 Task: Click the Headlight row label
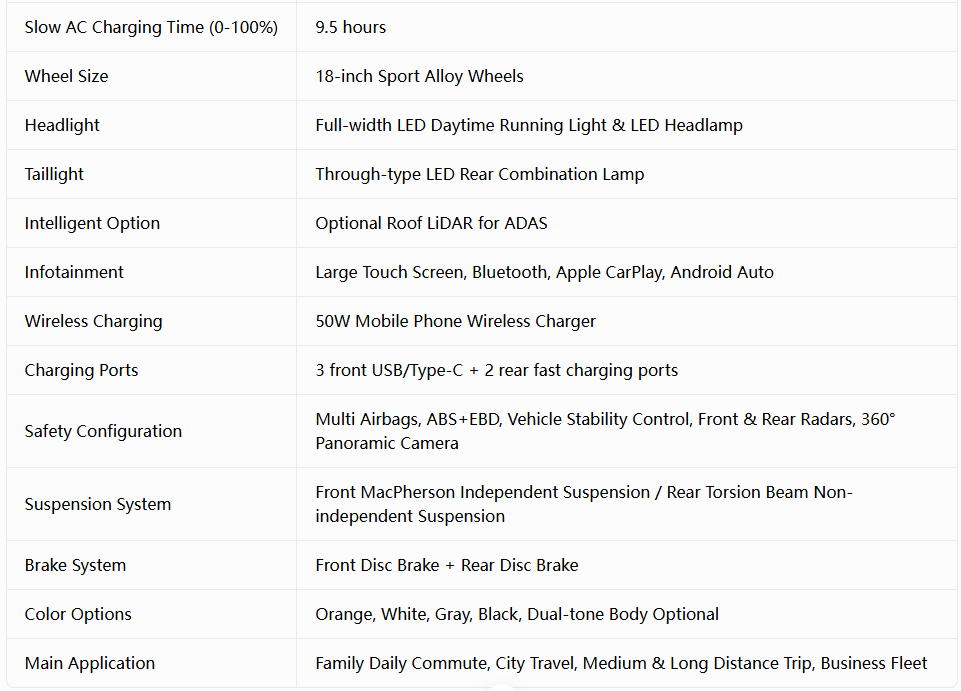coord(62,126)
